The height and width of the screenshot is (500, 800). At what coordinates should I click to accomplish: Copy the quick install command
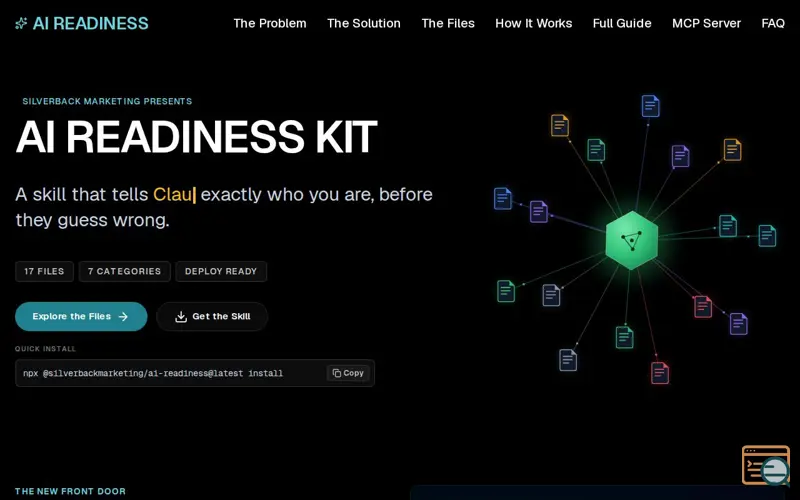point(348,373)
